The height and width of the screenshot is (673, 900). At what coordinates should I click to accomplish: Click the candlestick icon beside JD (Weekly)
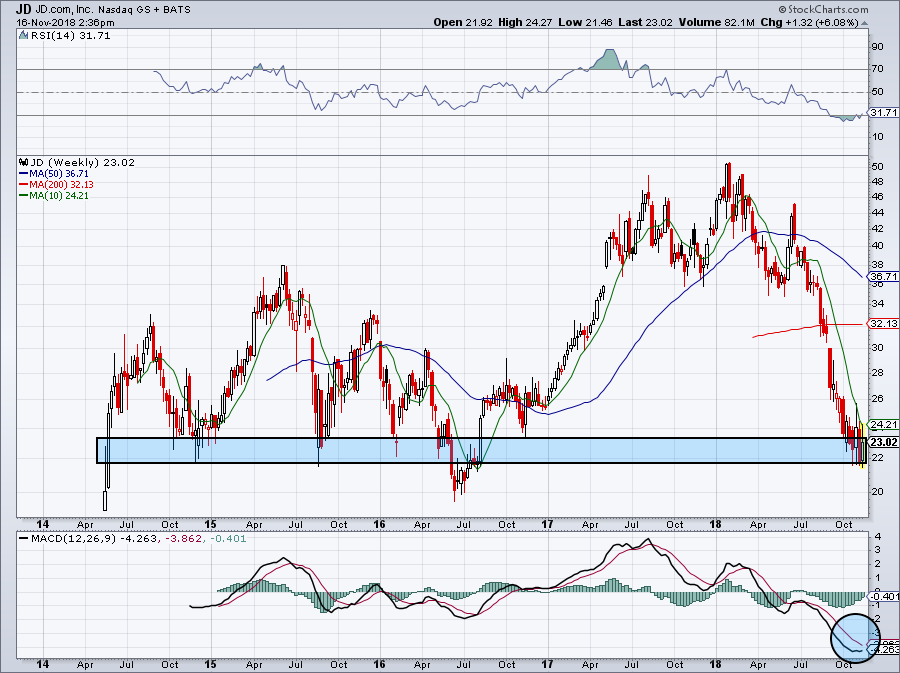click(x=22, y=162)
